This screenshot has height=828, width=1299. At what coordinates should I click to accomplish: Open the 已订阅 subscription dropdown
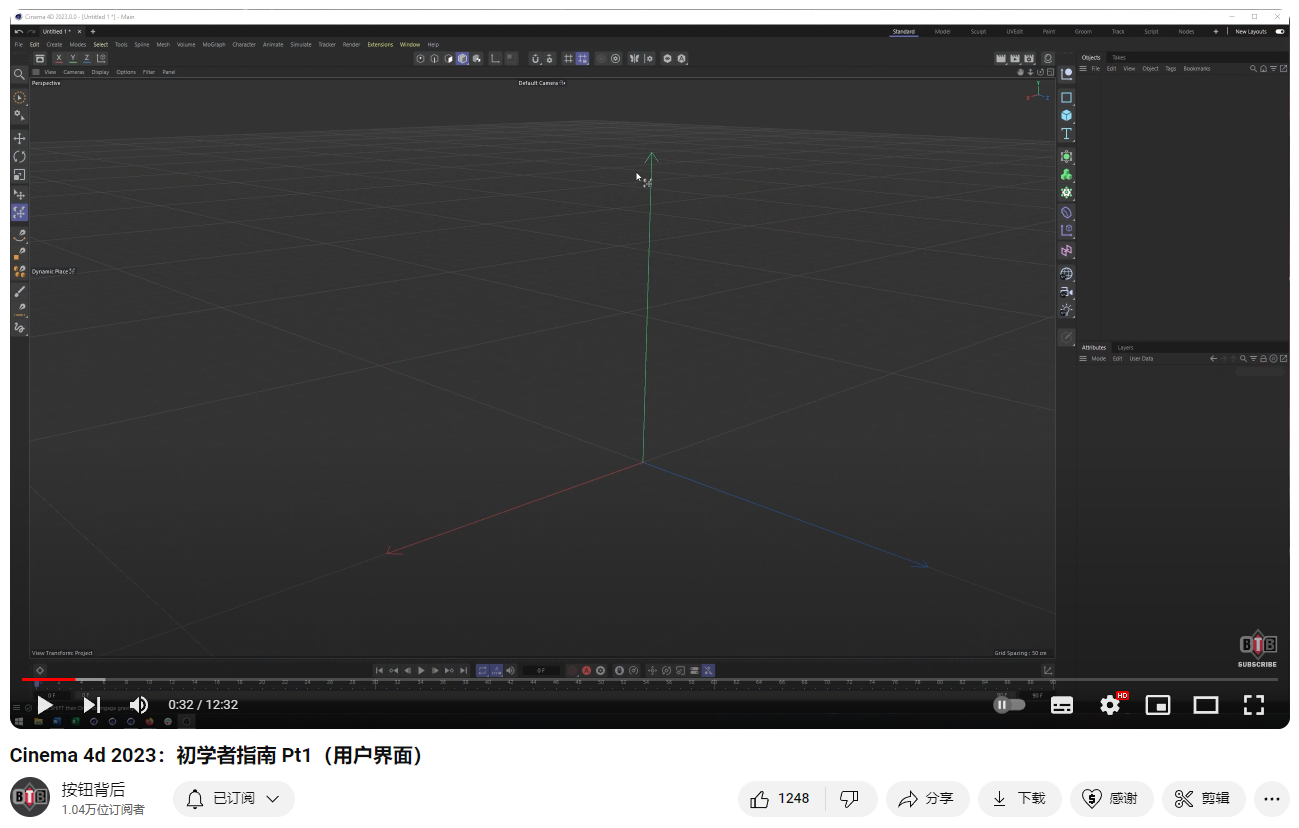(233, 798)
